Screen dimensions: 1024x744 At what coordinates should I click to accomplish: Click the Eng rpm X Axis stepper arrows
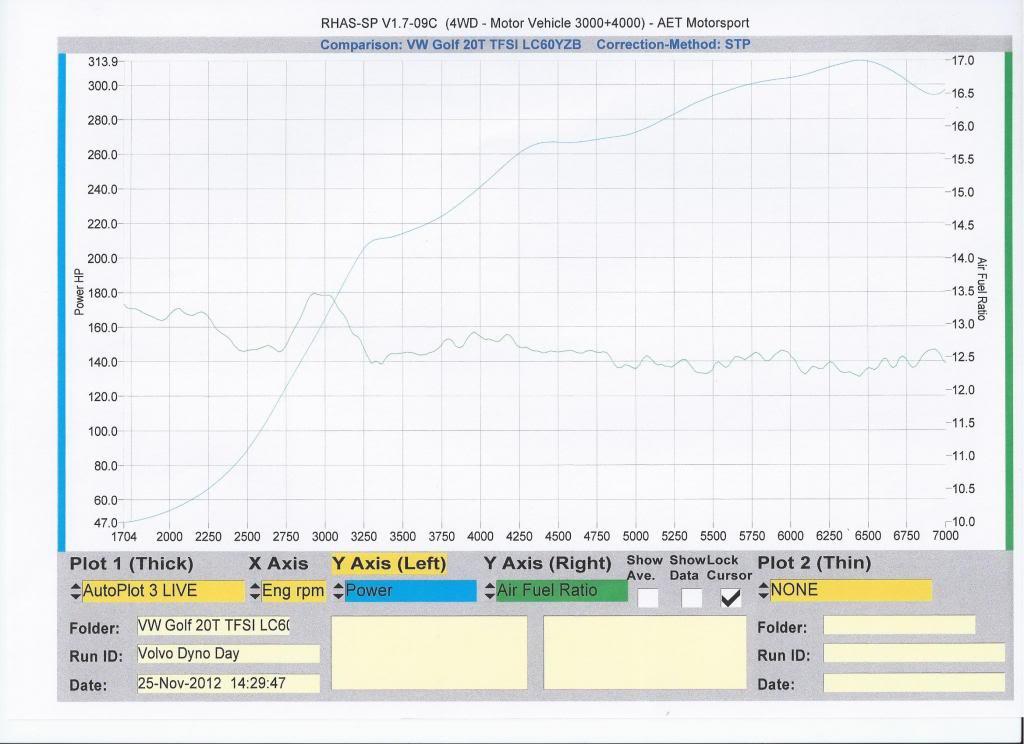pyautogui.click(x=254, y=591)
